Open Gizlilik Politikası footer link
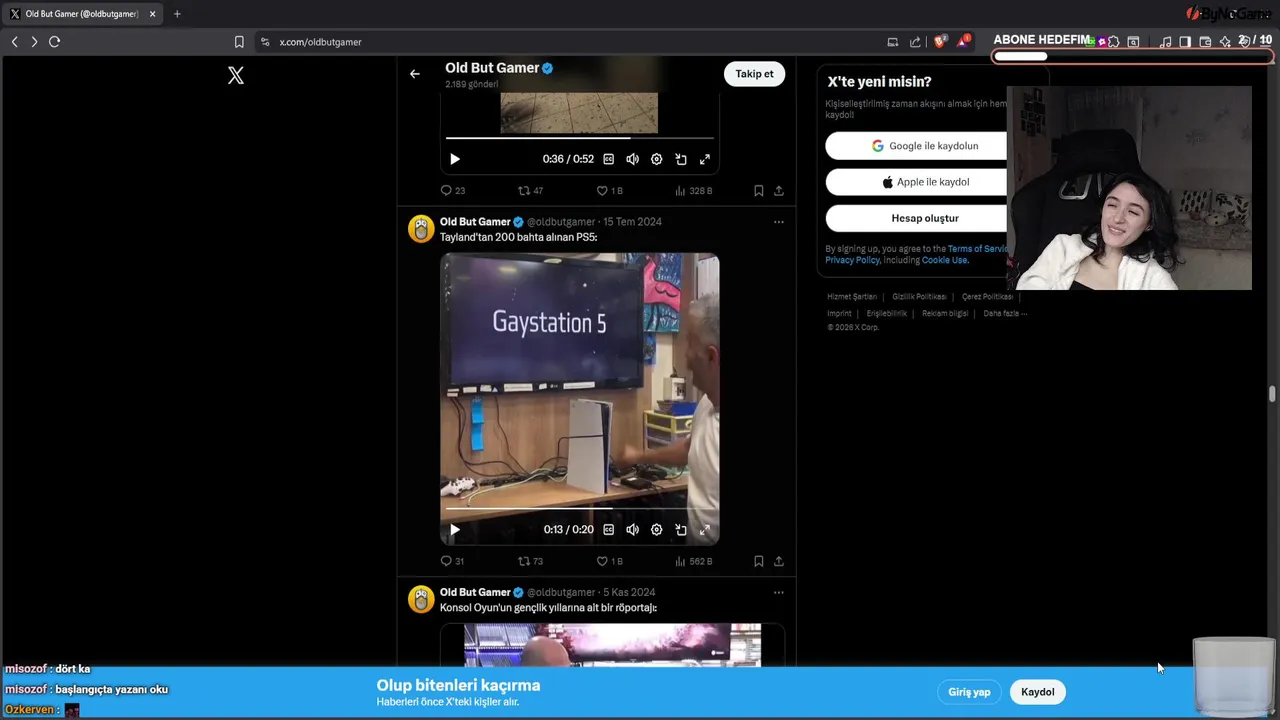This screenshot has width=1280, height=720. (919, 297)
